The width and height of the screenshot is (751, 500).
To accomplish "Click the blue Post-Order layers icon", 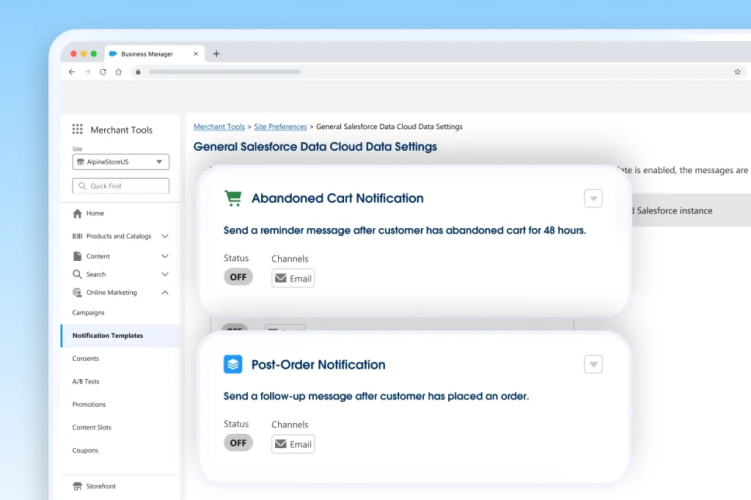I will [233, 364].
